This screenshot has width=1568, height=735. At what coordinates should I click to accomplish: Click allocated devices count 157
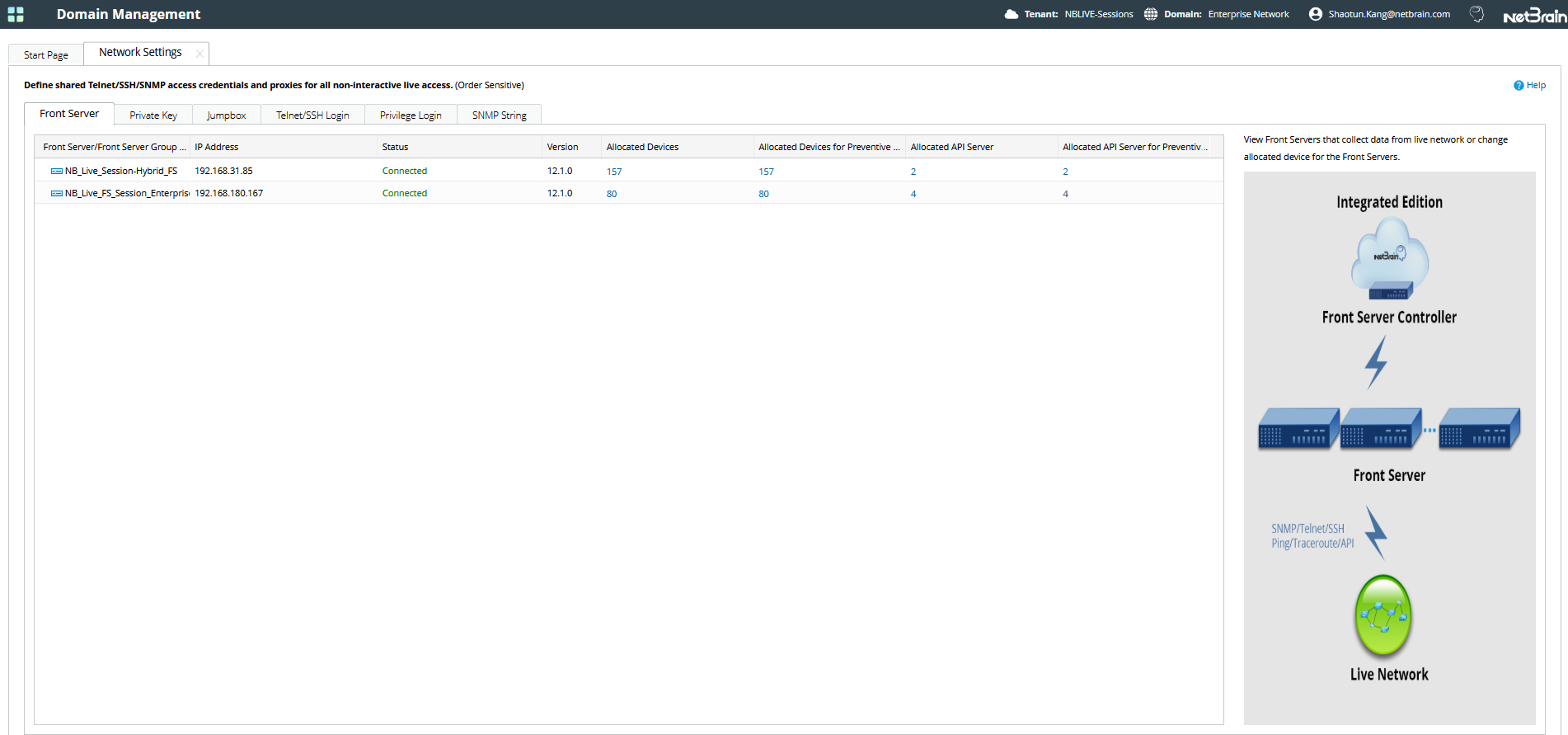[x=614, y=172]
